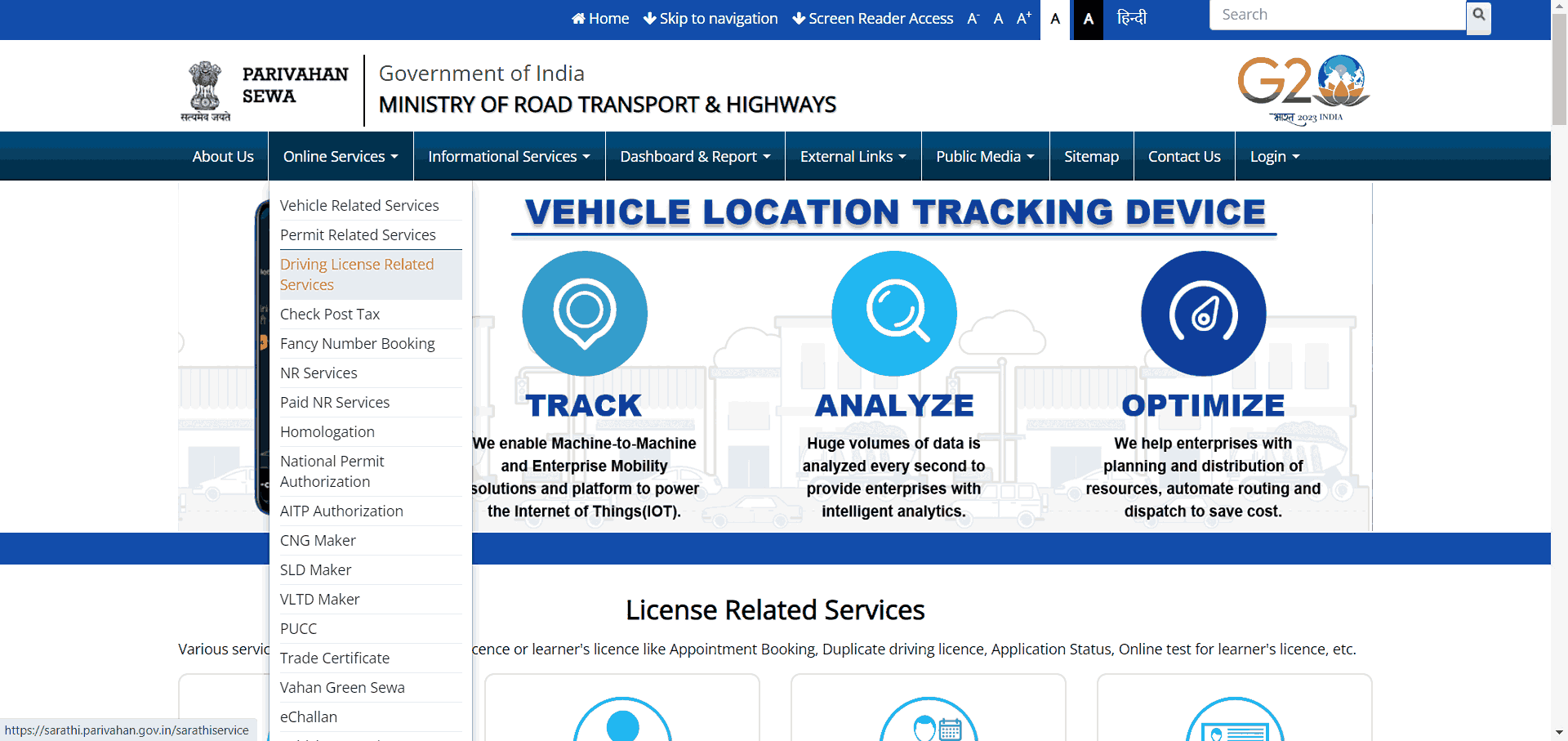Expand Informational Services dropdown

pyautogui.click(x=509, y=156)
